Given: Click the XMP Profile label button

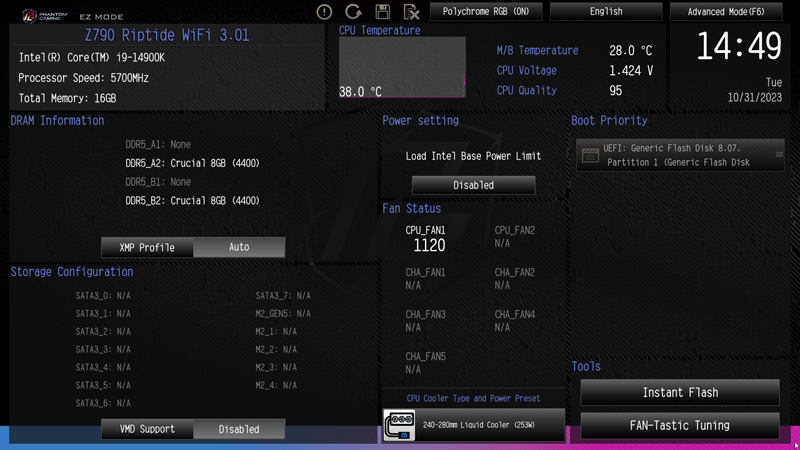Looking at the screenshot, I should 147,247.
